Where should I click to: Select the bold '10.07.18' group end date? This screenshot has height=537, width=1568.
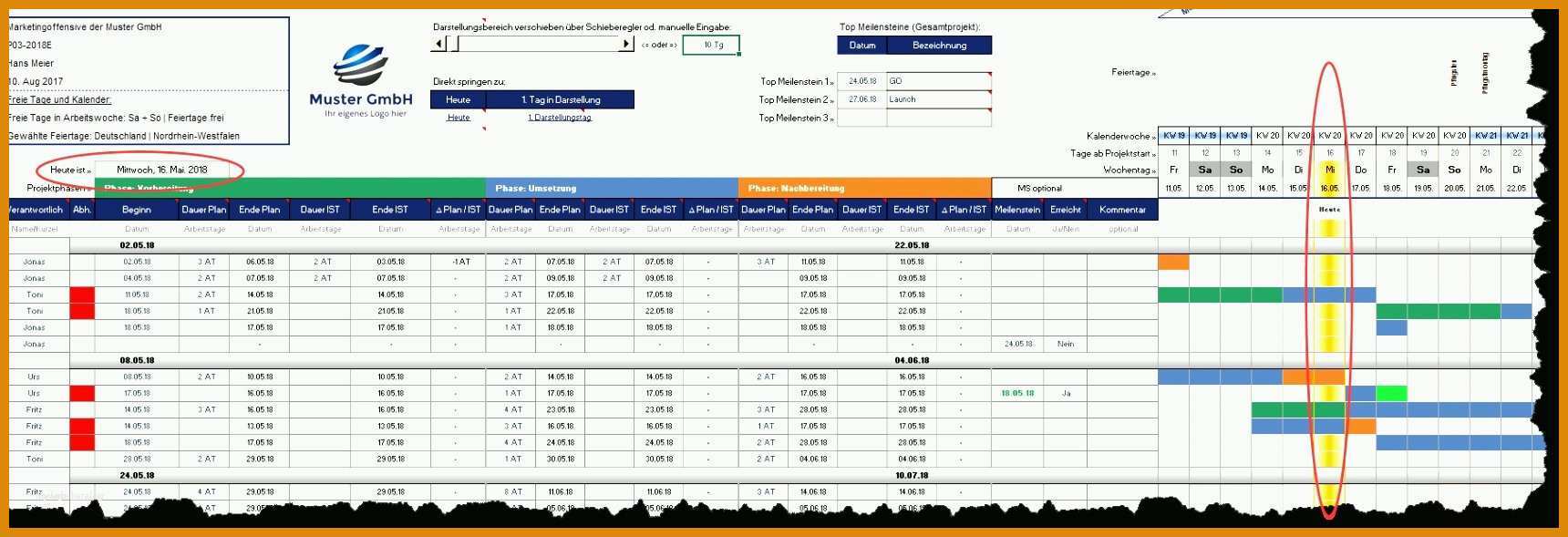click(912, 475)
